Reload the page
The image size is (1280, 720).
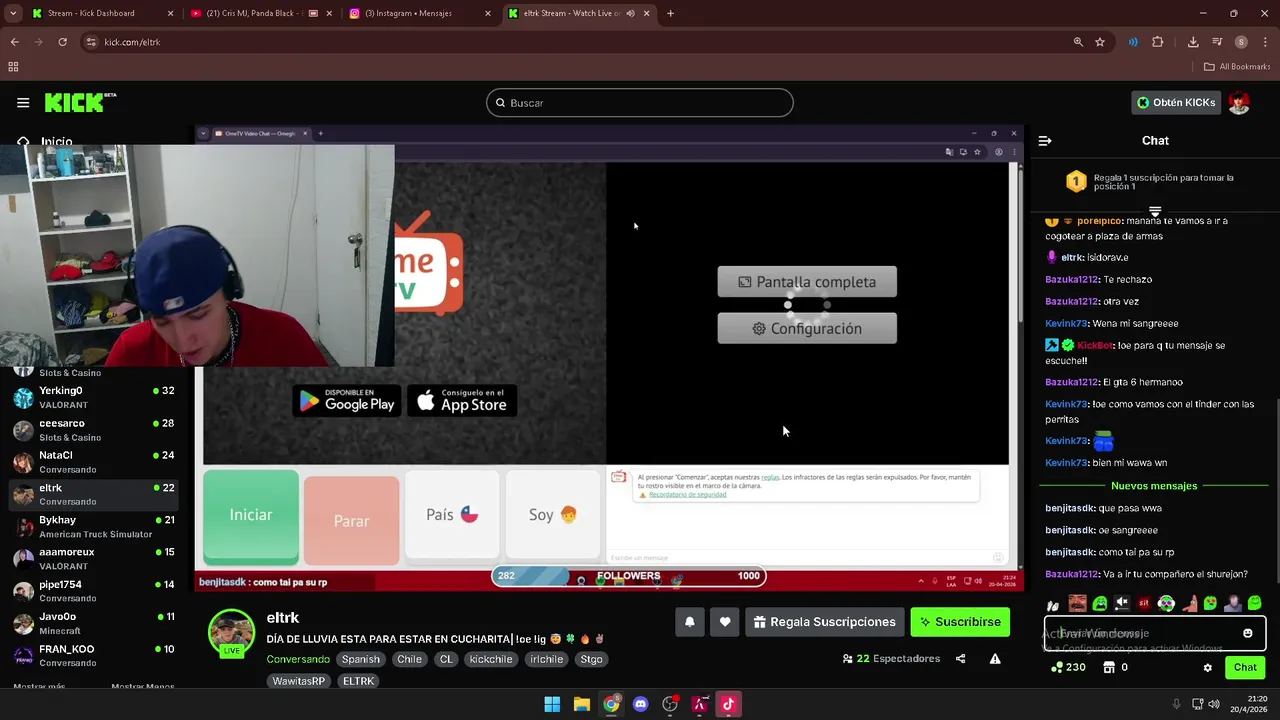click(62, 42)
